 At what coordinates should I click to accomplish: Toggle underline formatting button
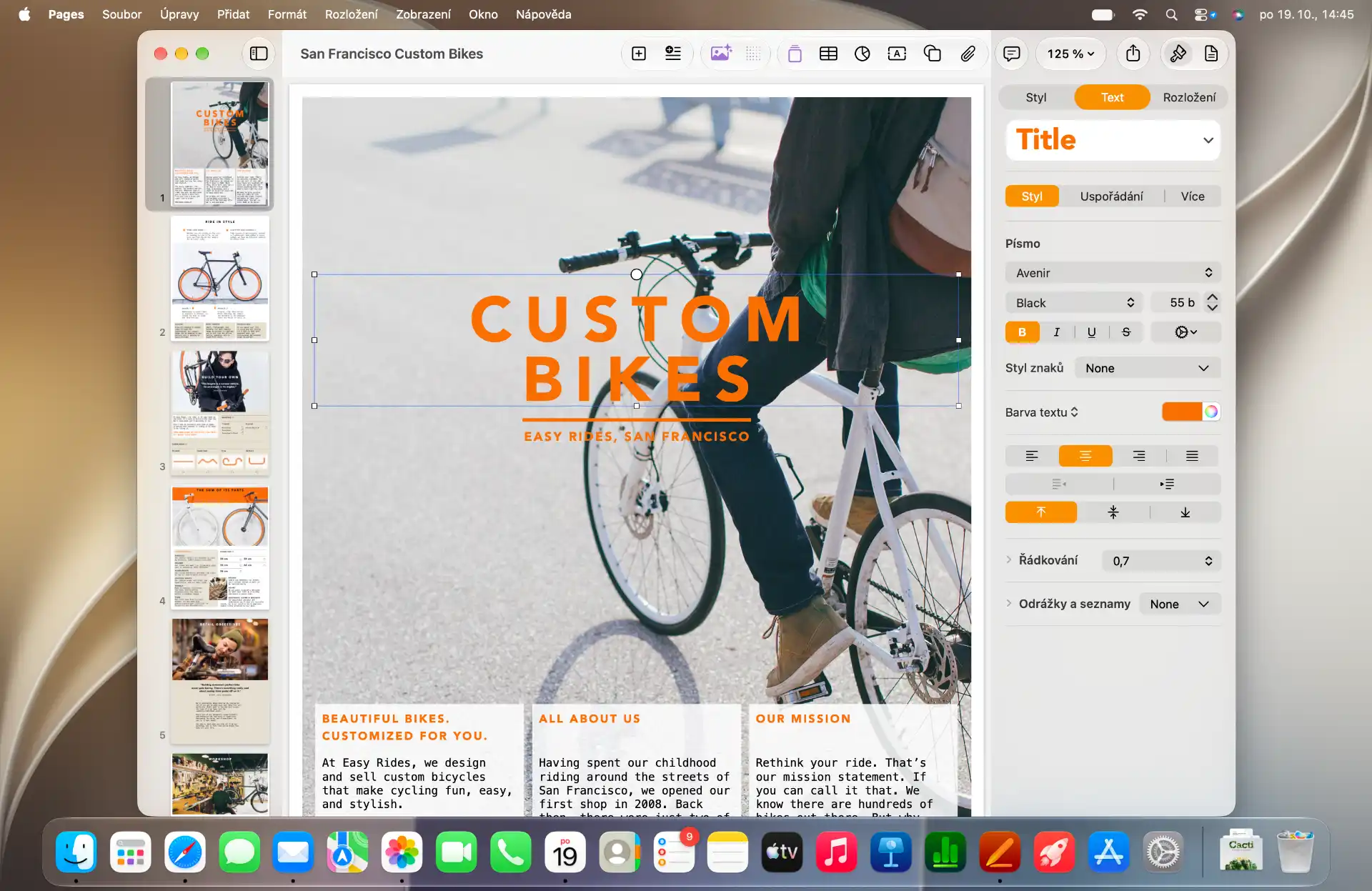1091,332
